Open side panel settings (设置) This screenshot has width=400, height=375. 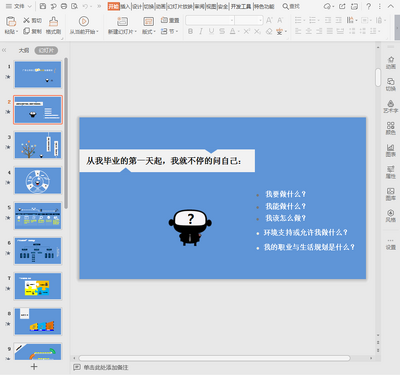click(x=391, y=244)
